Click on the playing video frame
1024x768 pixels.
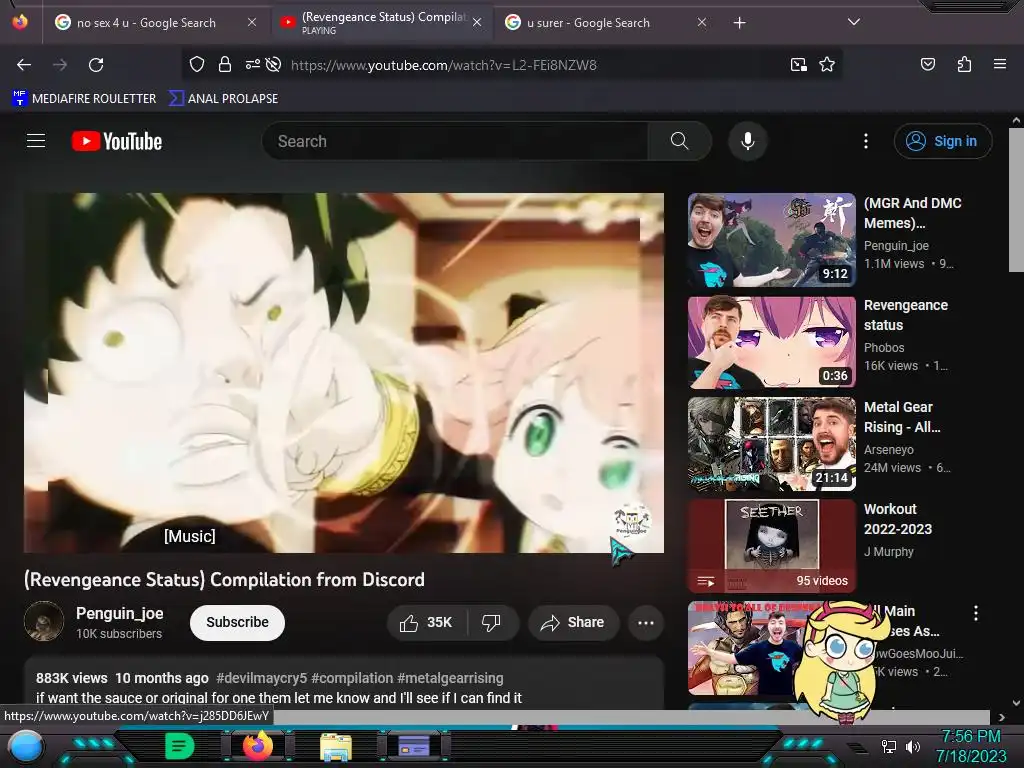[344, 373]
